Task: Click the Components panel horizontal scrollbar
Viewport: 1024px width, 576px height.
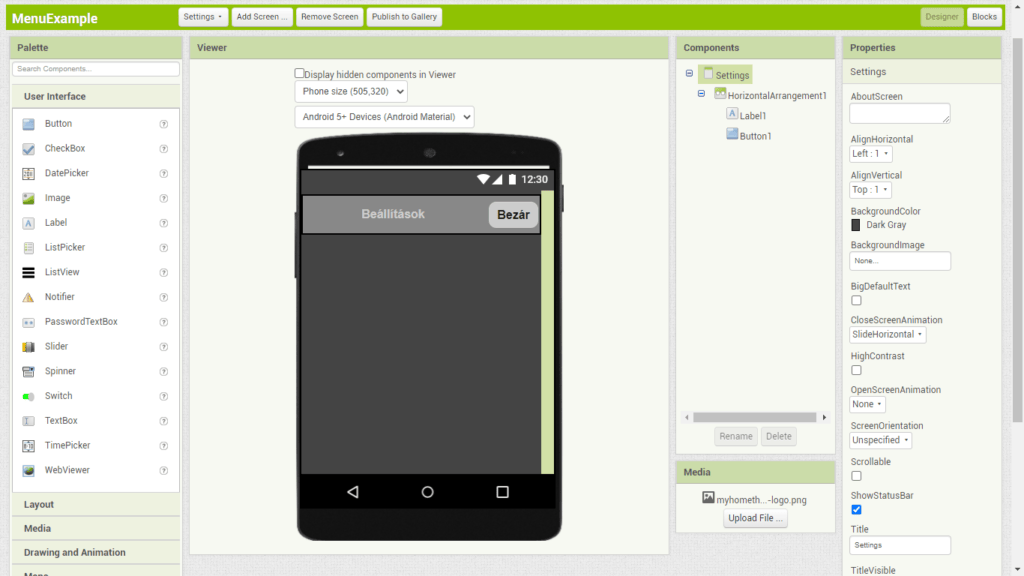Action: coord(755,417)
